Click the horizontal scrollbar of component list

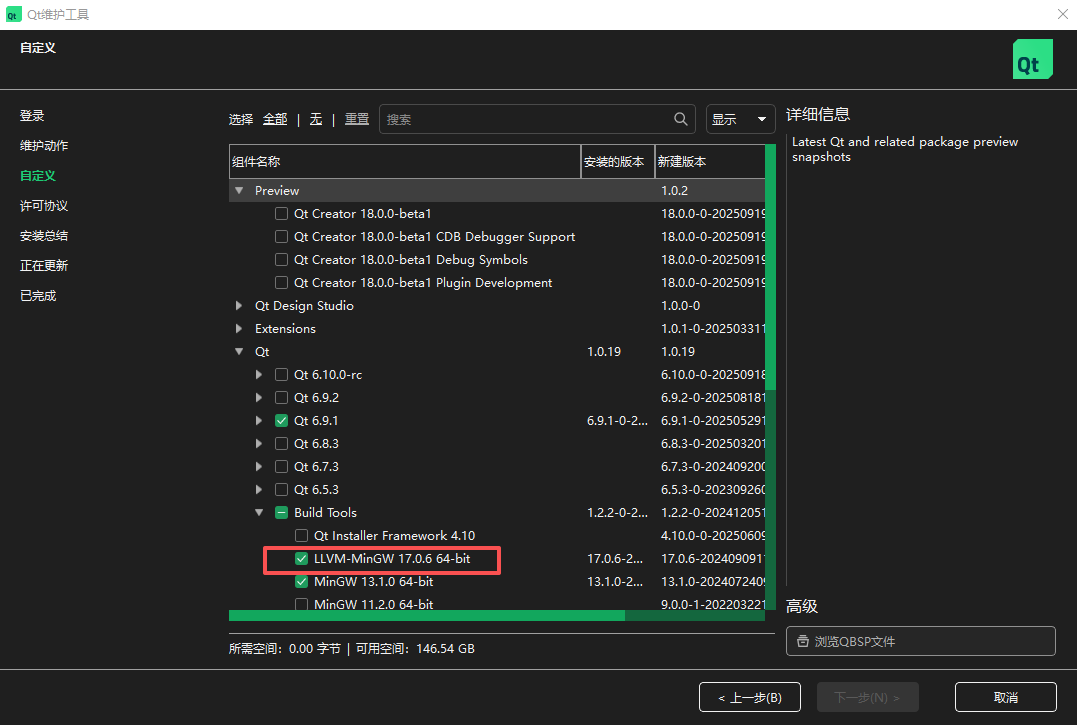[x=427, y=616]
